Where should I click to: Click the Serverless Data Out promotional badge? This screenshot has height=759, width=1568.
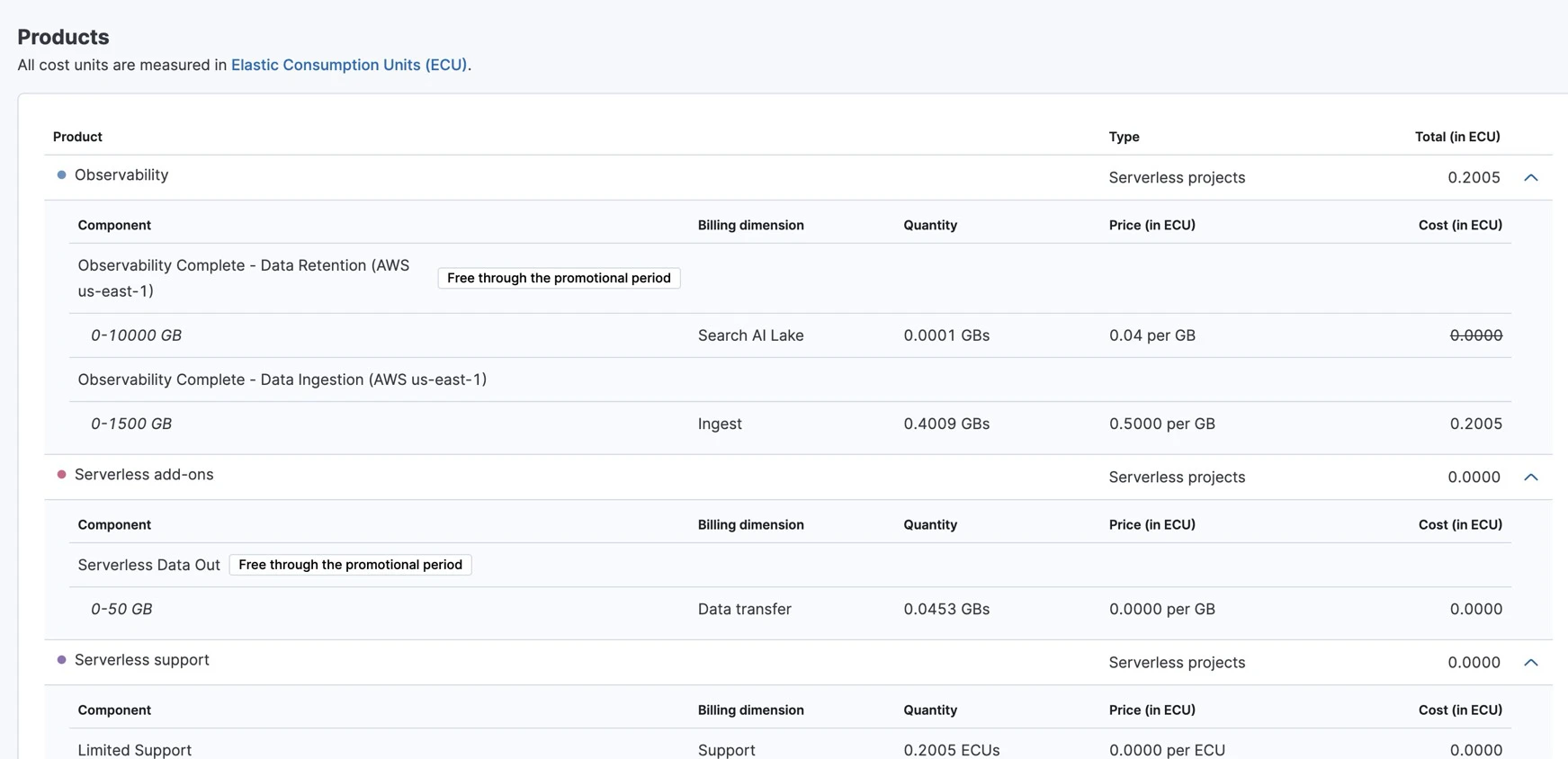point(350,565)
